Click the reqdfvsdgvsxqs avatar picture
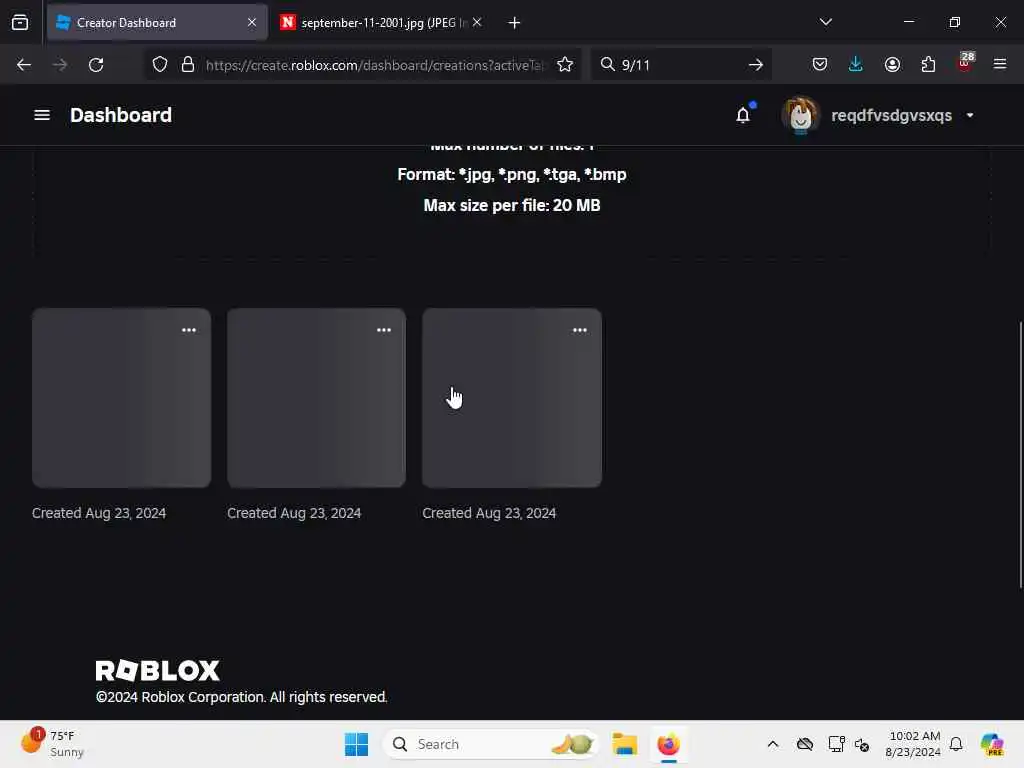This screenshot has width=1024, height=768. [801, 115]
